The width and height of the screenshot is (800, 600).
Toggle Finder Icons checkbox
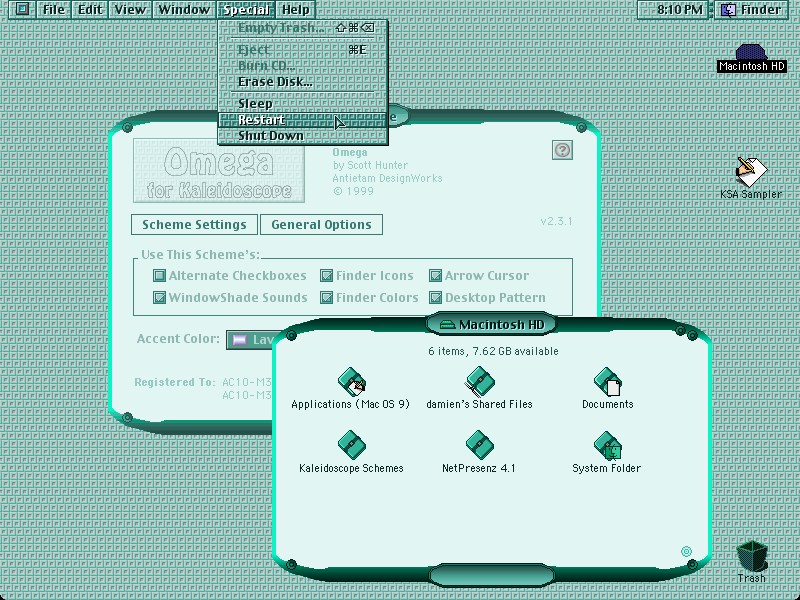327,276
